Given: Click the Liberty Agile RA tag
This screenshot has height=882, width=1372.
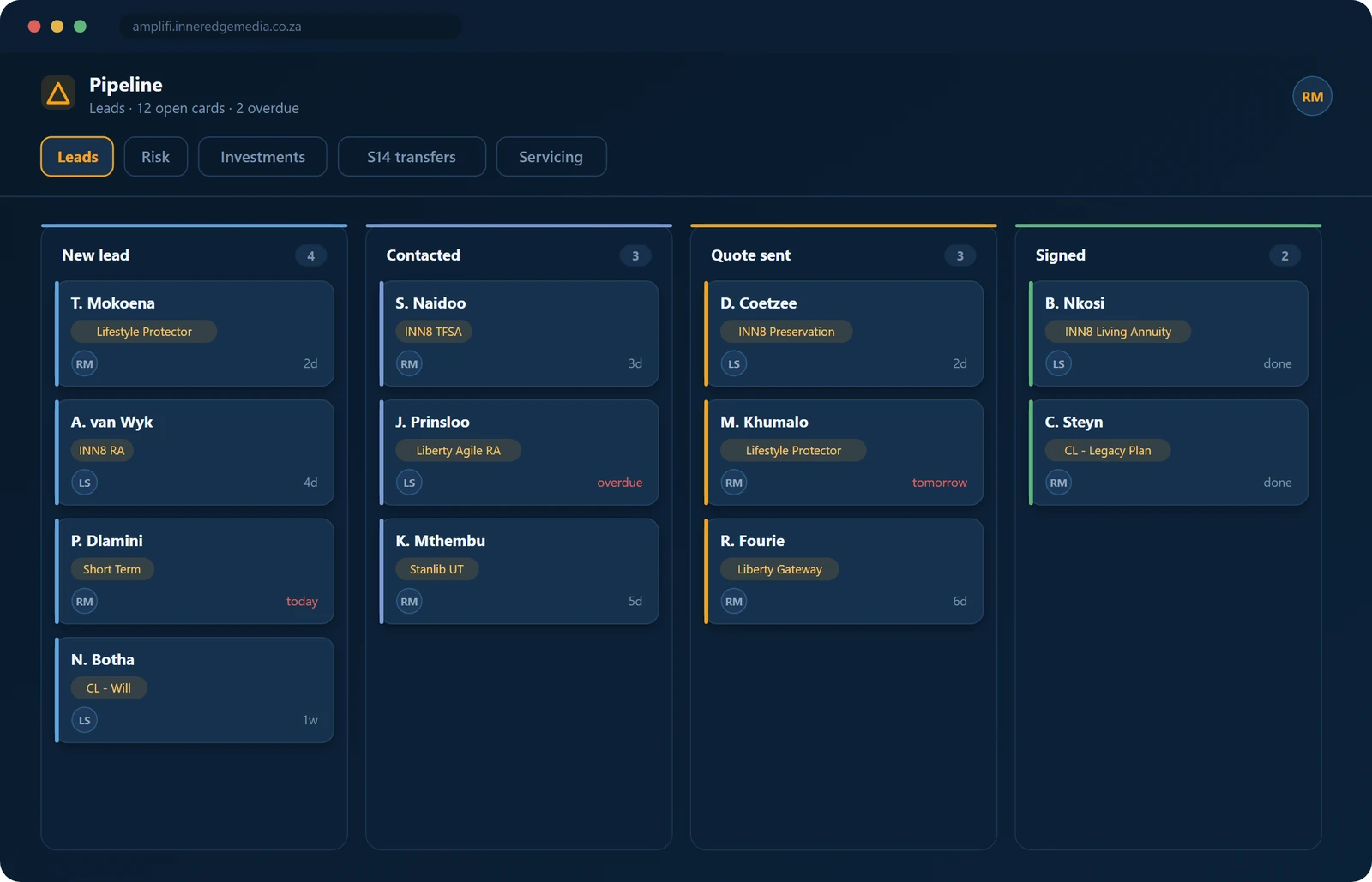Looking at the screenshot, I should click(458, 450).
